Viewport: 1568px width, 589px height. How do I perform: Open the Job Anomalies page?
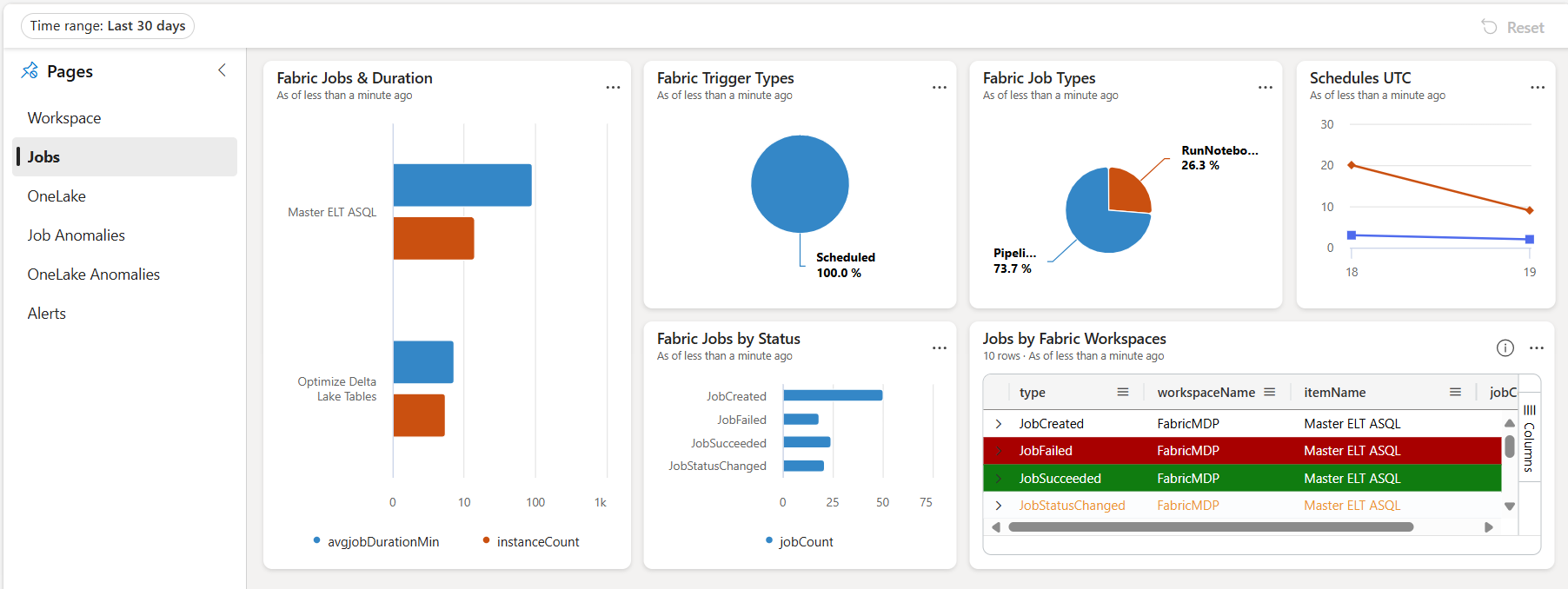[76, 235]
